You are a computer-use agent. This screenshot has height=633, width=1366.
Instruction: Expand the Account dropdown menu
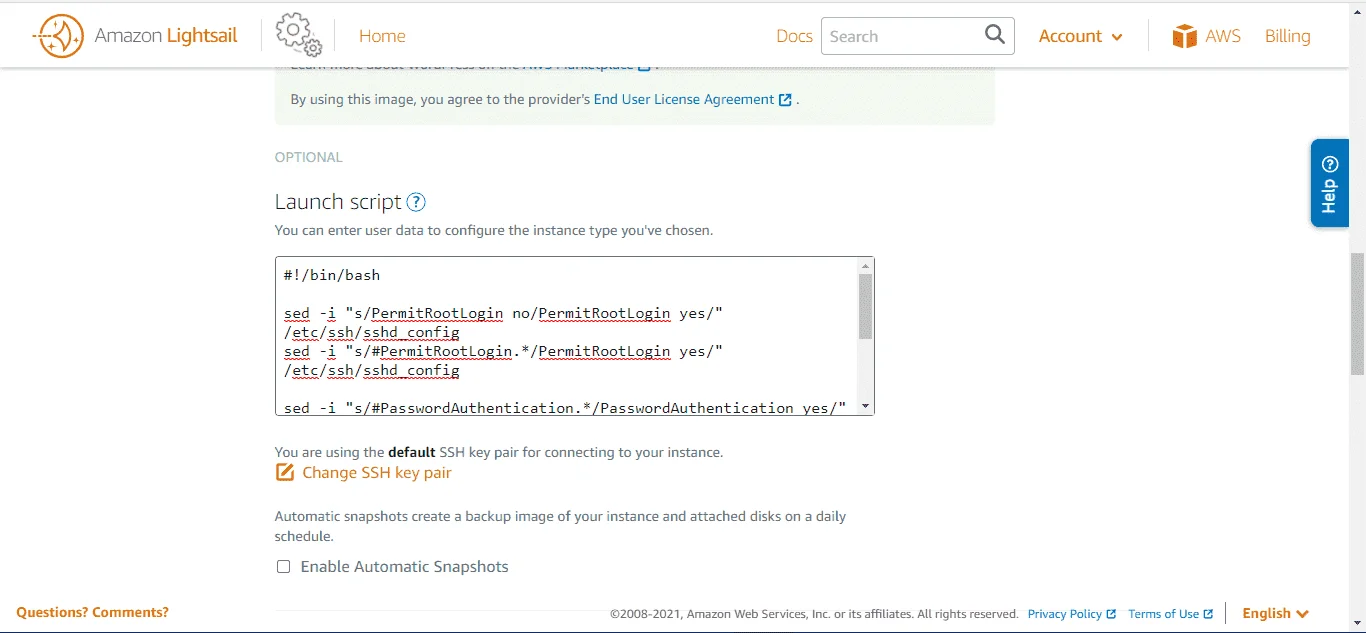pyautogui.click(x=1080, y=36)
